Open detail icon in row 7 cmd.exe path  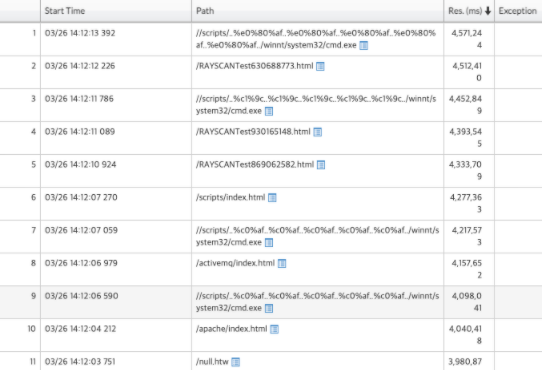click(x=269, y=243)
